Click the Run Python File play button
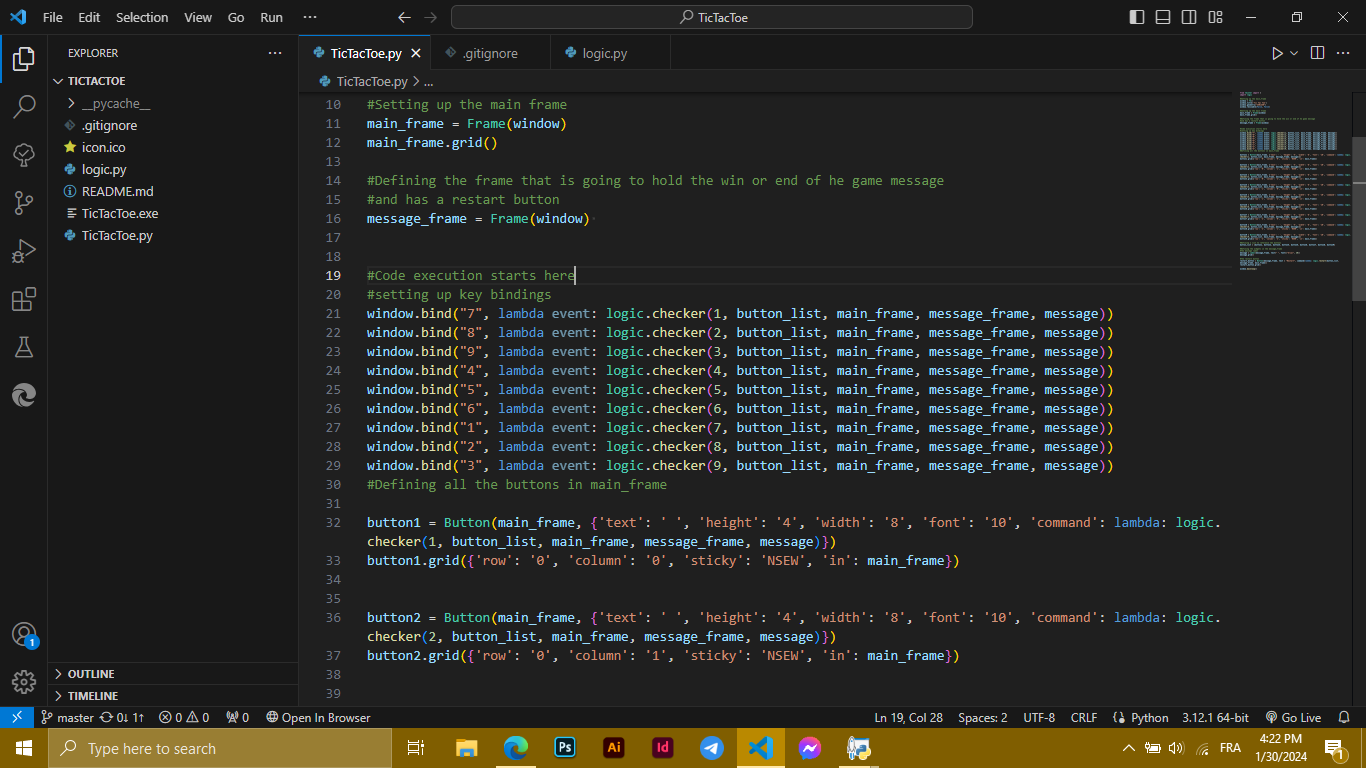This screenshot has width=1366, height=768. (x=1277, y=53)
